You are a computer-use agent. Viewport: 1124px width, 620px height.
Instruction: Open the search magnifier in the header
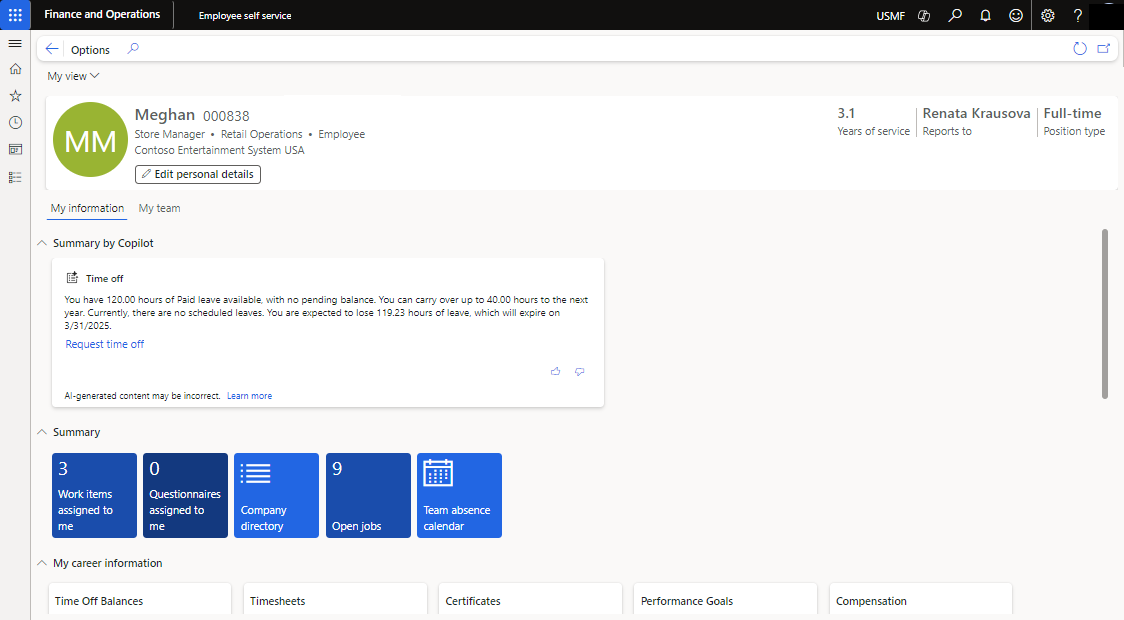pyautogui.click(x=954, y=15)
